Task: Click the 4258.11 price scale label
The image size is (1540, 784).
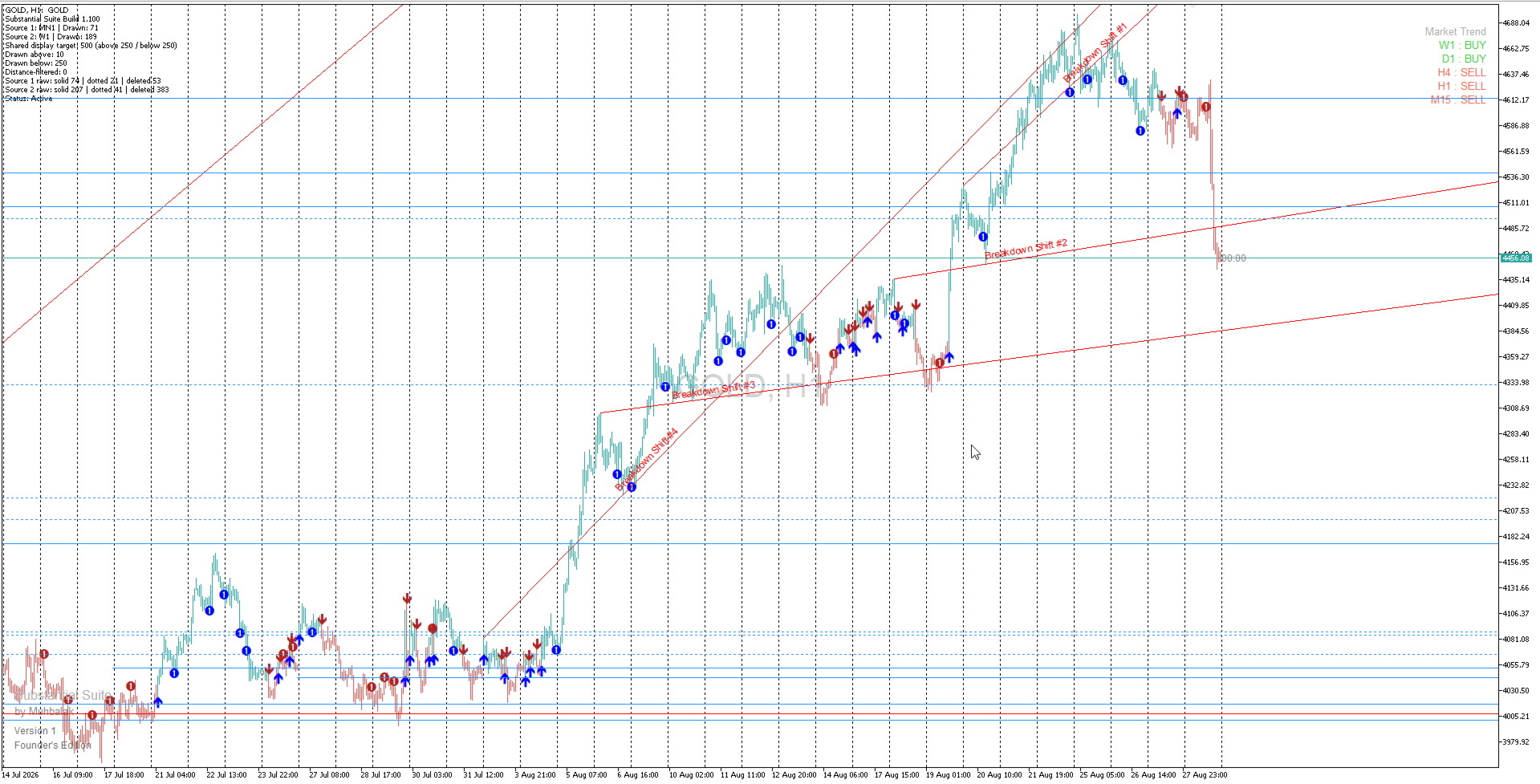Action: 1516,460
